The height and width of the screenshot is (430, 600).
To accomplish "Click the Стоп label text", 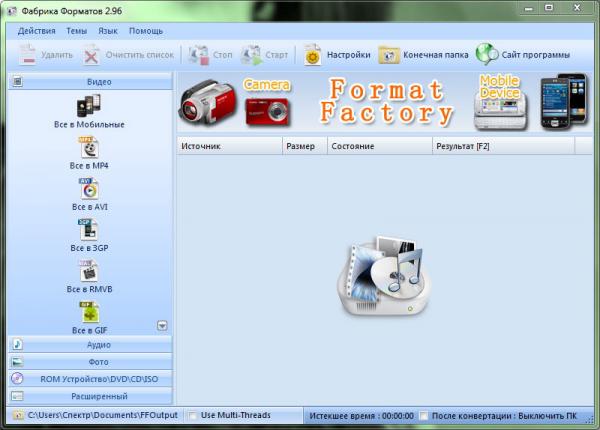I will [222, 55].
